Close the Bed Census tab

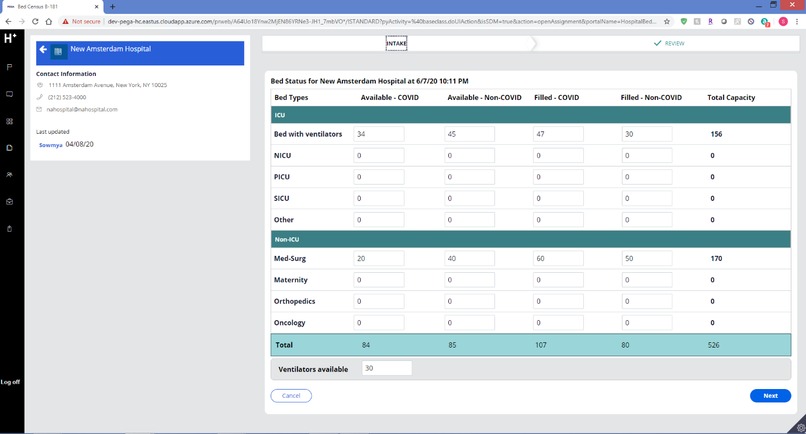pos(96,7)
